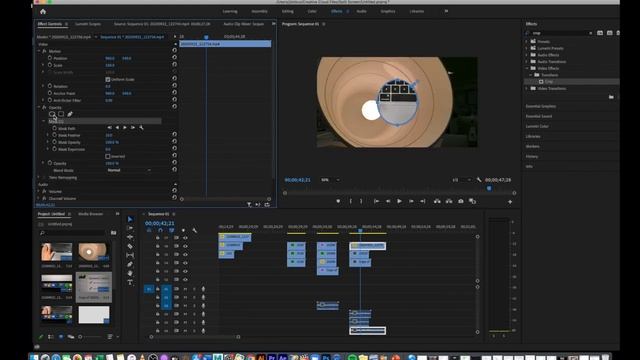Select the Pen tool in Tools panel
640x360 pixels.
130,264
